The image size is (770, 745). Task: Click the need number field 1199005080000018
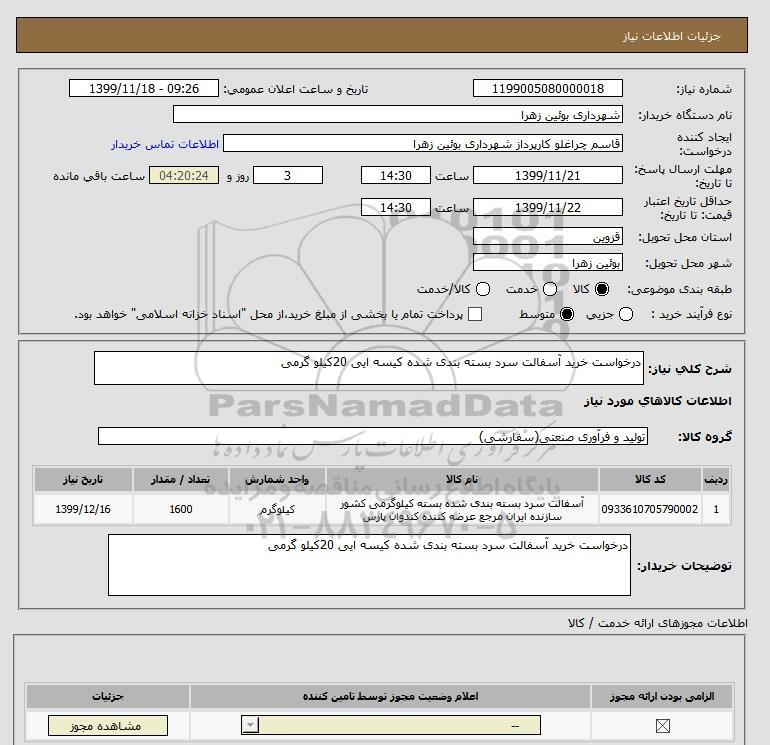tap(548, 89)
